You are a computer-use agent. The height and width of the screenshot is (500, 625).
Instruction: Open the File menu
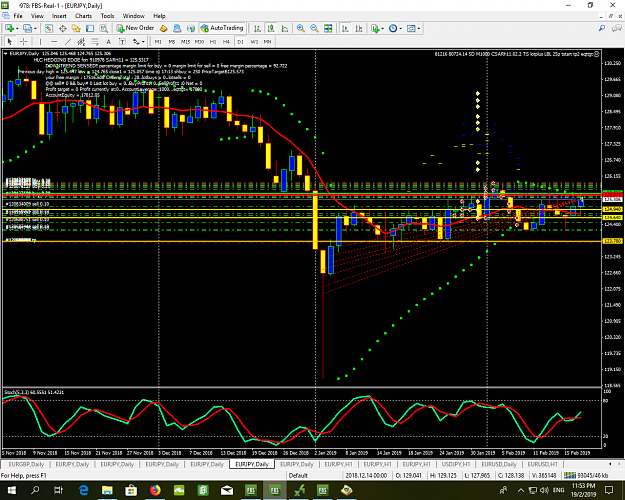click(18, 16)
